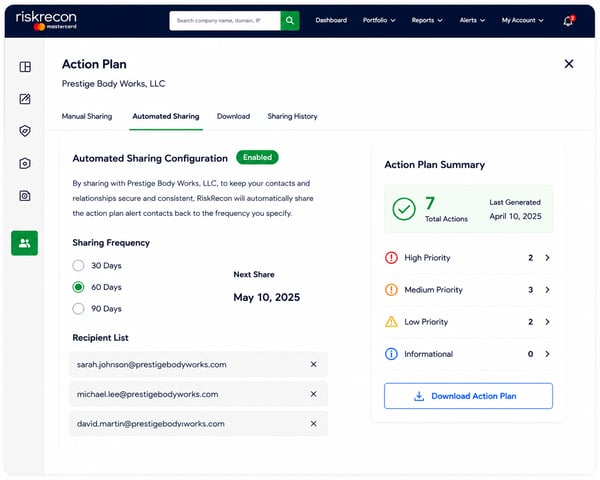This screenshot has width=600, height=480.
Task: Click the yellow Low Priority warning triangle
Action: (x=391, y=322)
